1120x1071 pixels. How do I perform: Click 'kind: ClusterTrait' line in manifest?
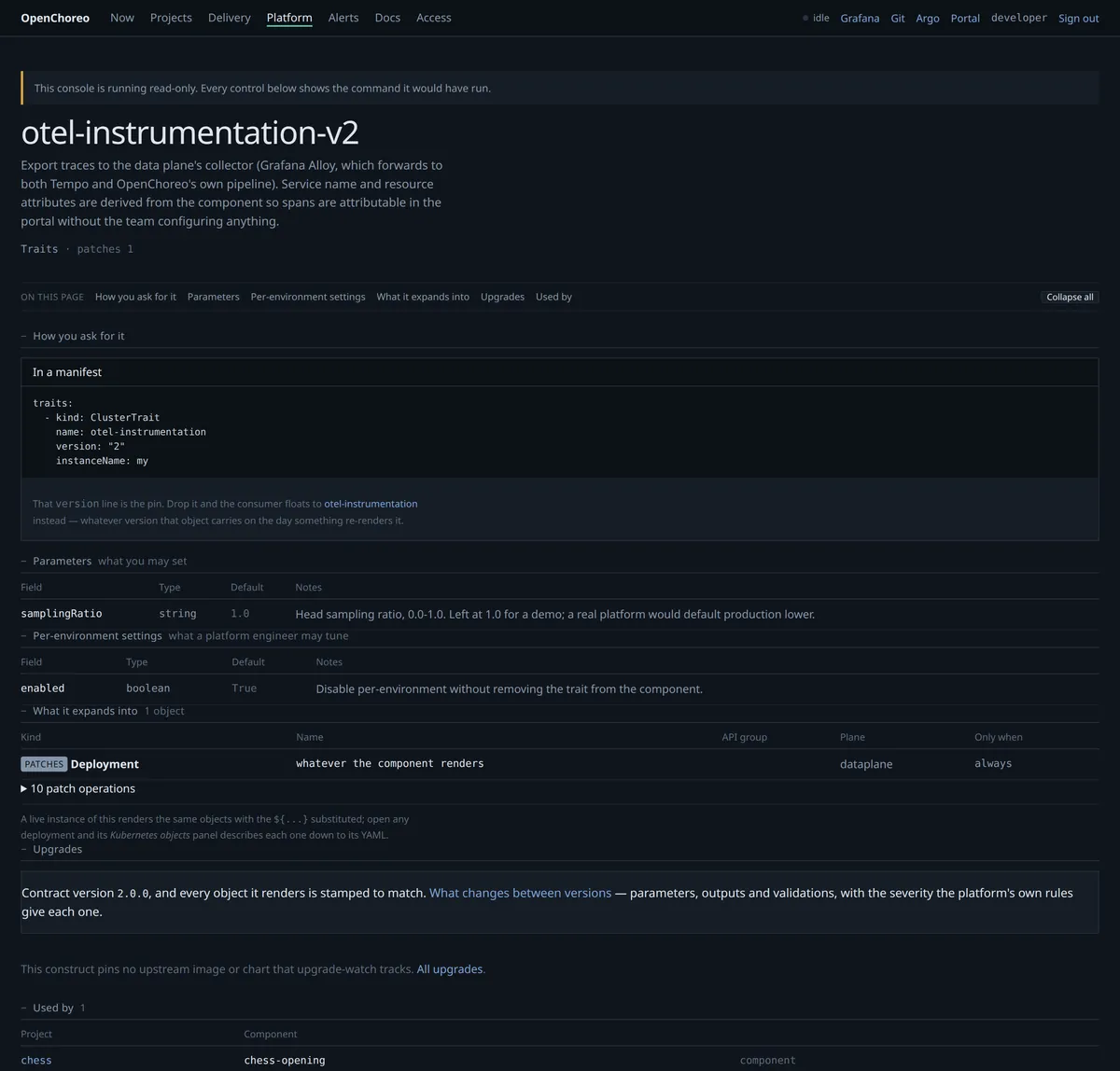coord(107,418)
